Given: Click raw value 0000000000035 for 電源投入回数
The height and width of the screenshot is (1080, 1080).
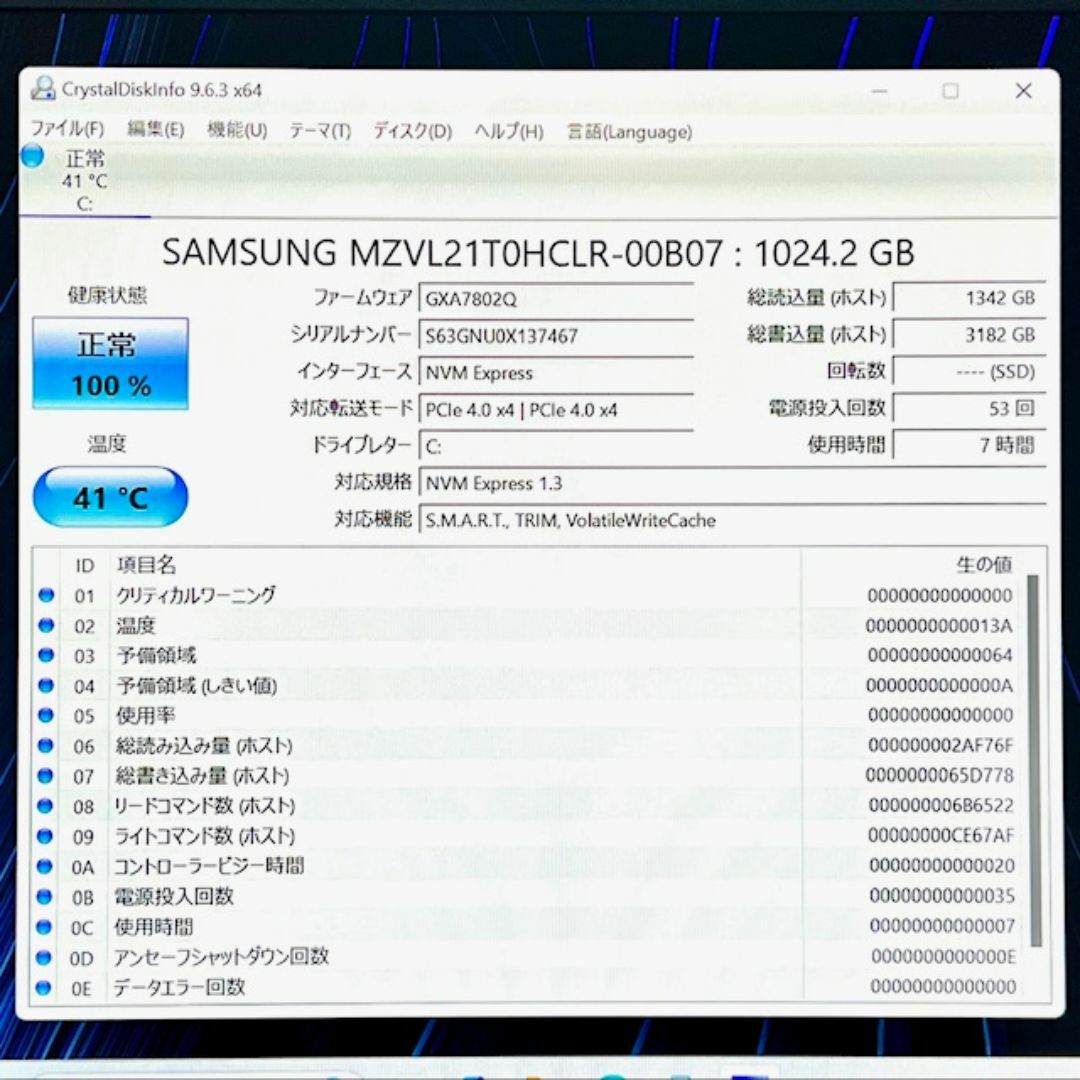Looking at the screenshot, I should 942,895.
